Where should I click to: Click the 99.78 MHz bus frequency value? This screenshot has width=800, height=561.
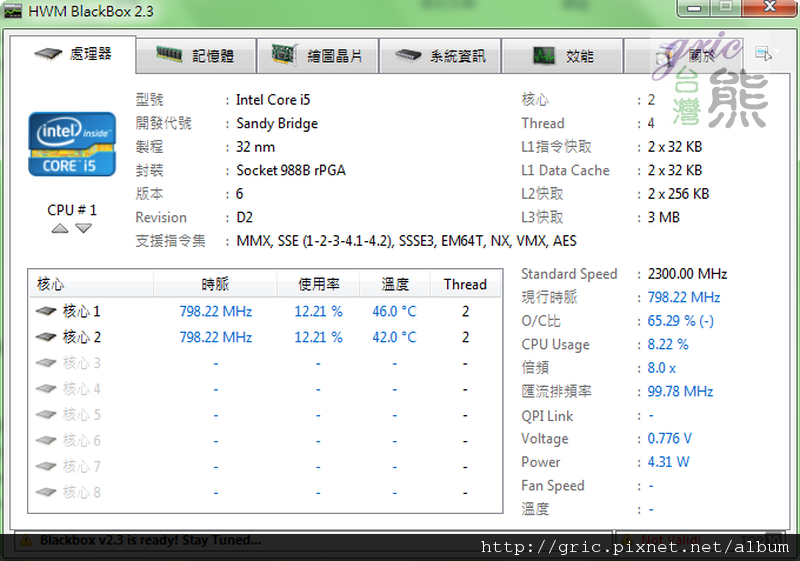[x=680, y=391]
